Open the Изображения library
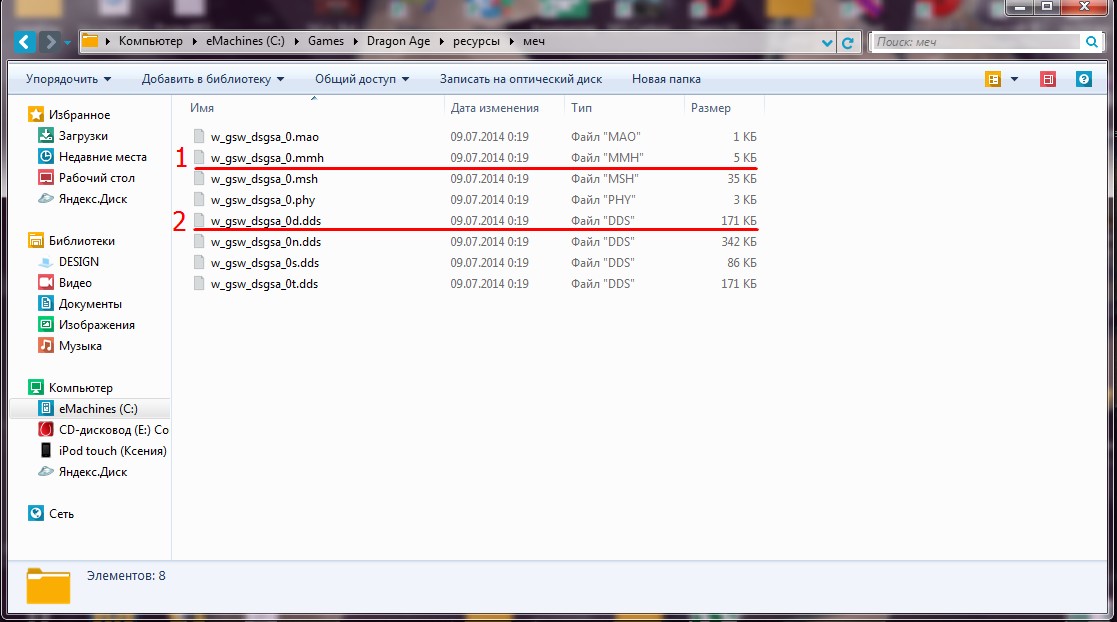Screen dimensions: 1117x622 [x=96, y=325]
